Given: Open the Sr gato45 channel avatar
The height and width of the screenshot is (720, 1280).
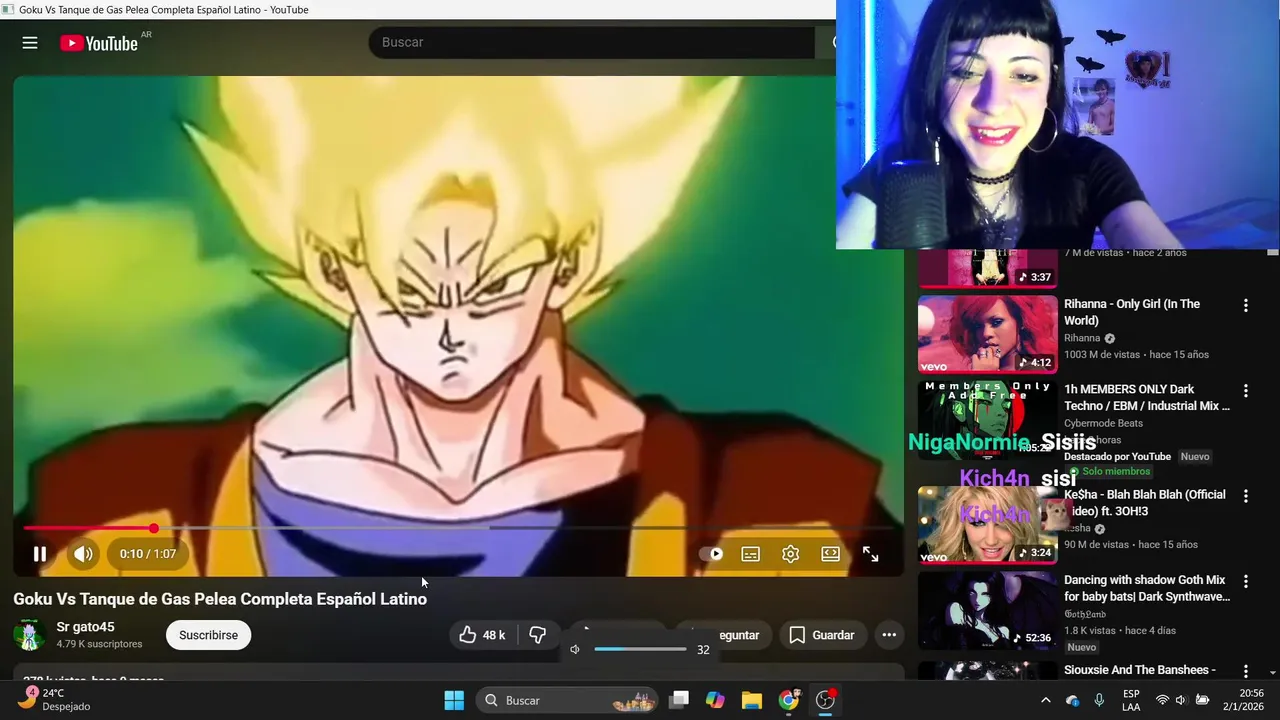Looking at the screenshot, I should tap(29, 635).
